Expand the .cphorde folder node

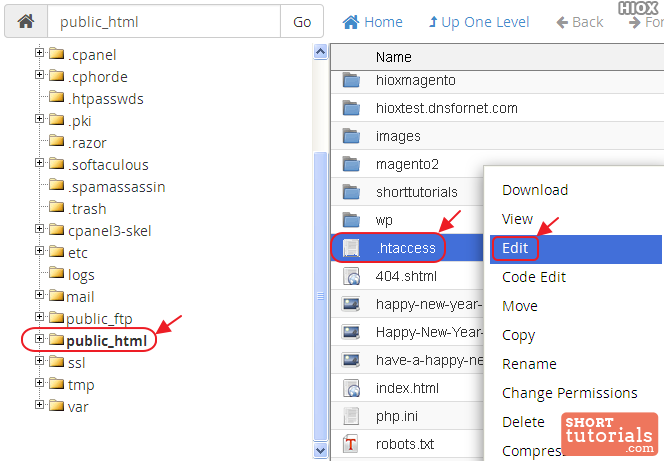pos(39,75)
